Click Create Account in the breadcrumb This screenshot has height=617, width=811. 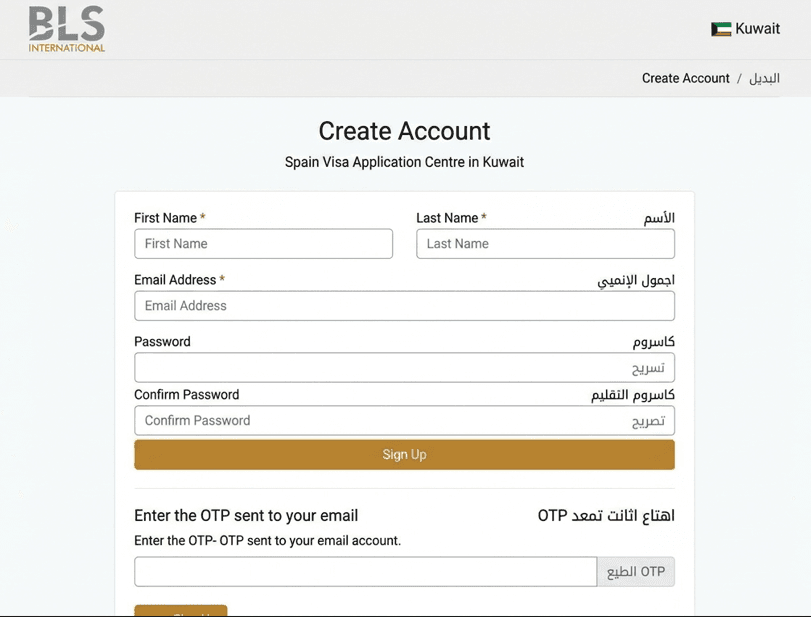point(685,78)
